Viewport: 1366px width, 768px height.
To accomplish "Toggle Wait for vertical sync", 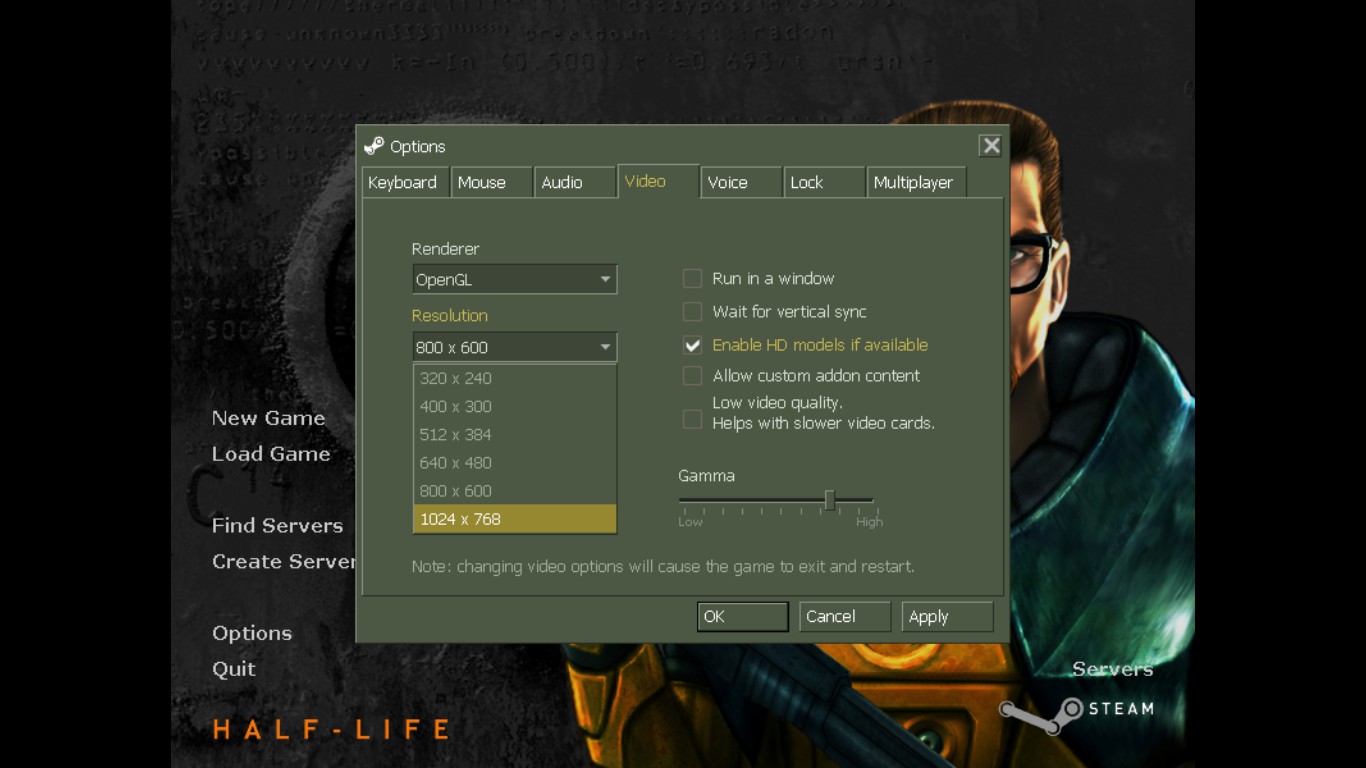I will coord(692,311).
